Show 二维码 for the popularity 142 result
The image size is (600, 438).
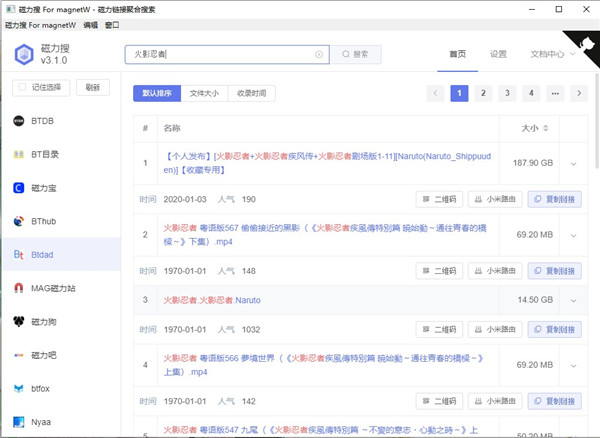point(439,401)
